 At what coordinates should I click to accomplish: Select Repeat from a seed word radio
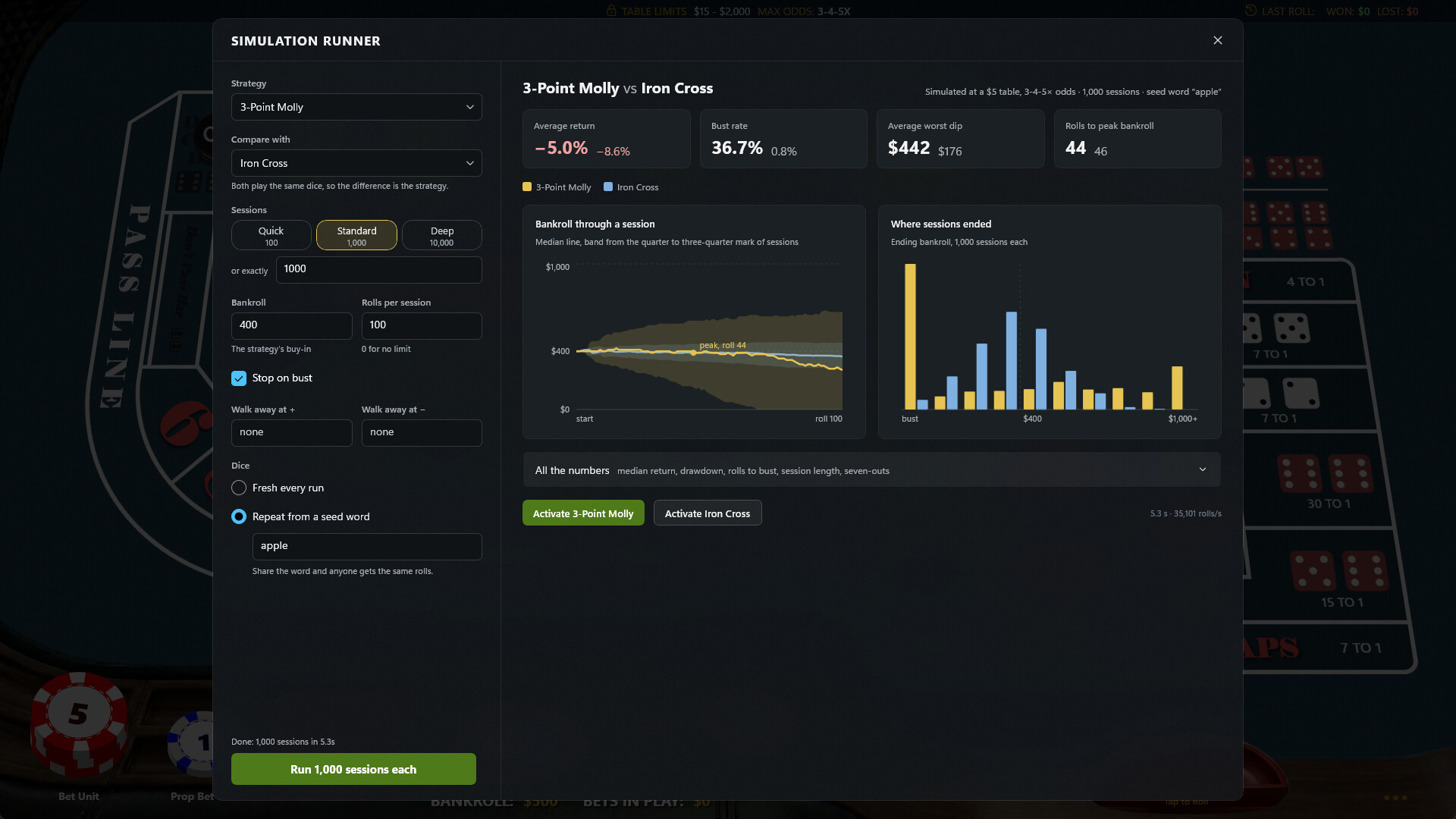pyautogui.click(x=239, y=516)
